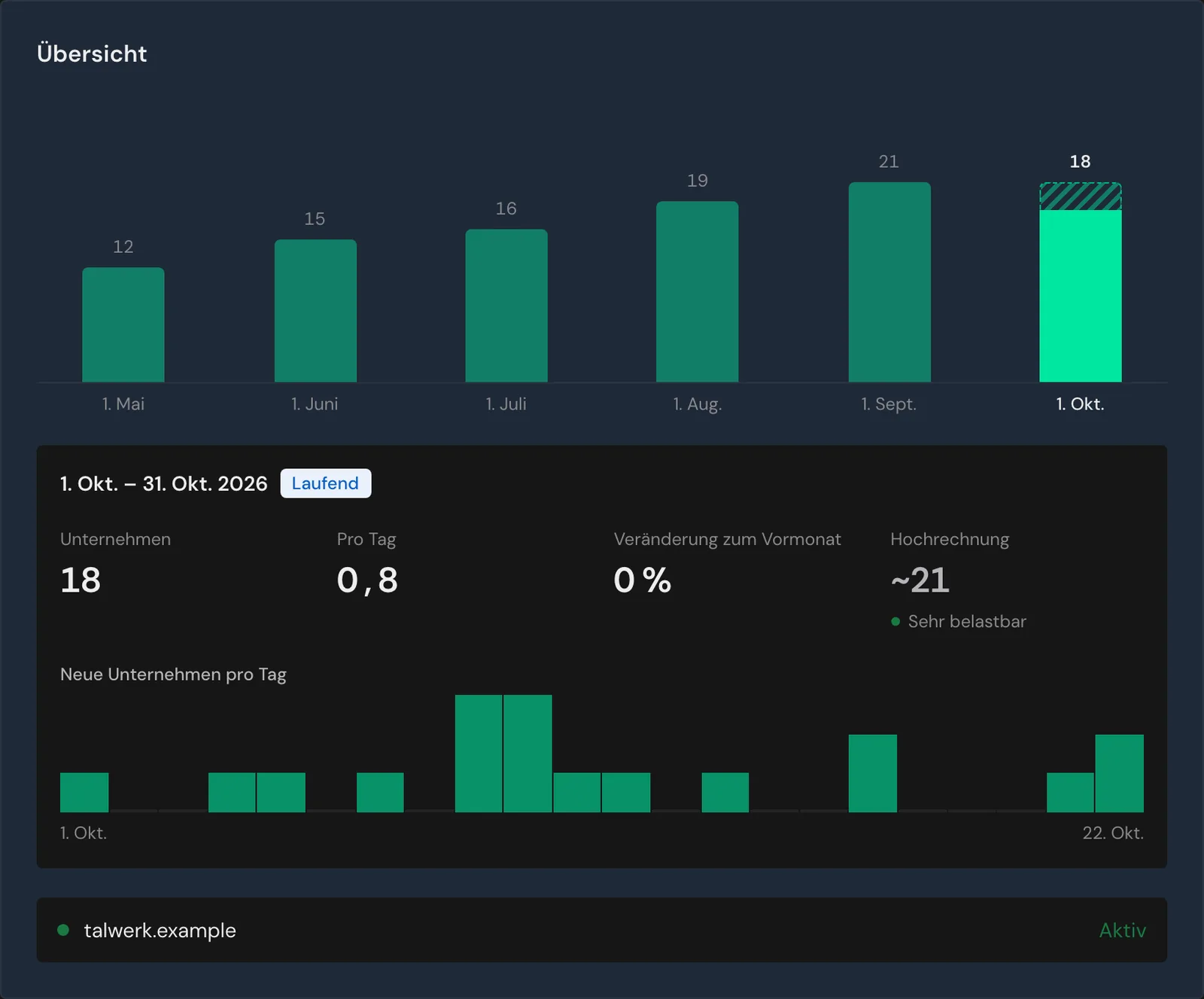Click the Unternehmen value 18
The width and height of the screenshot is (1204, 999).
tap(81, 580)
